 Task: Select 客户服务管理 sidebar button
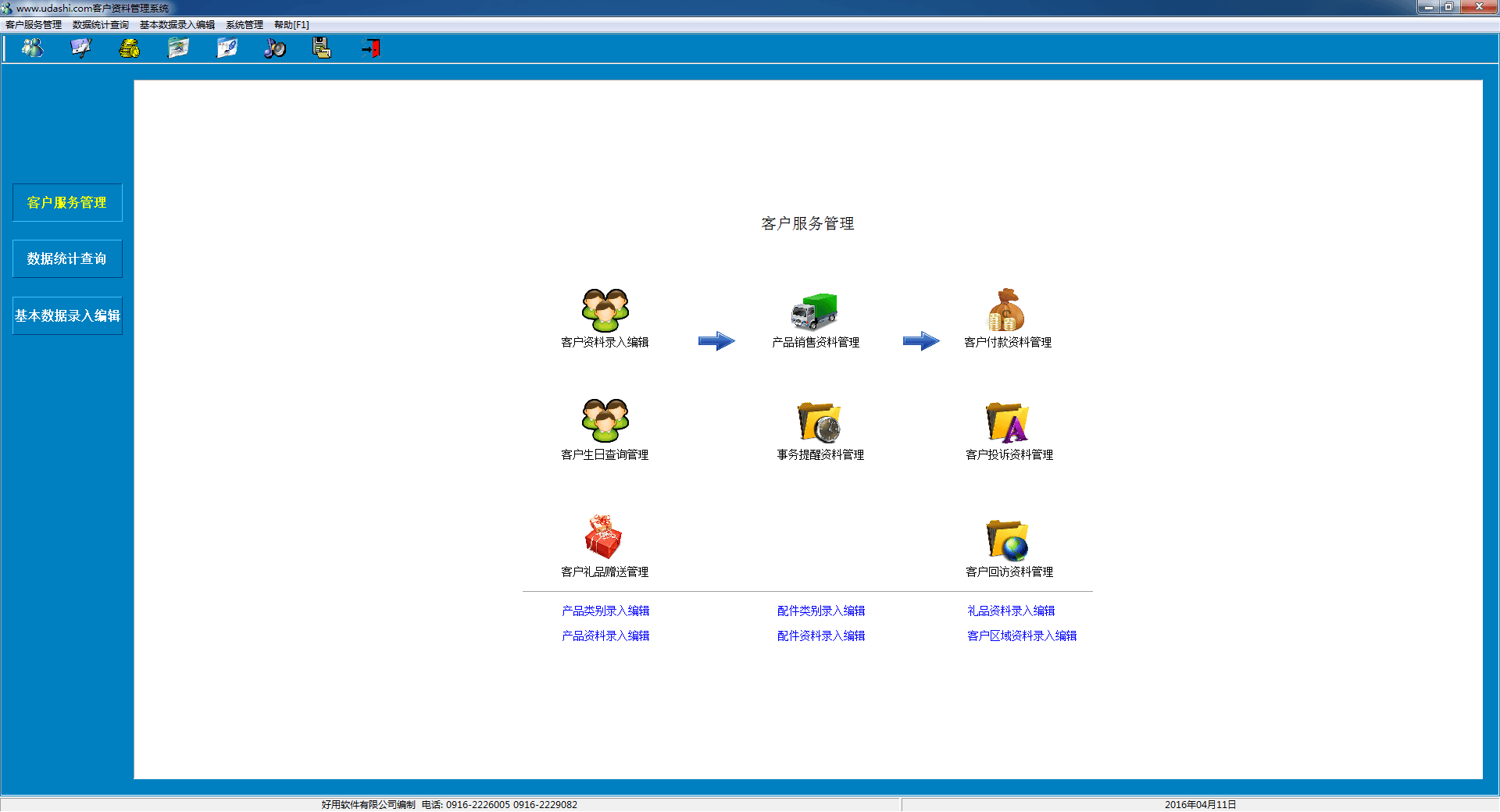coord(67,202)
